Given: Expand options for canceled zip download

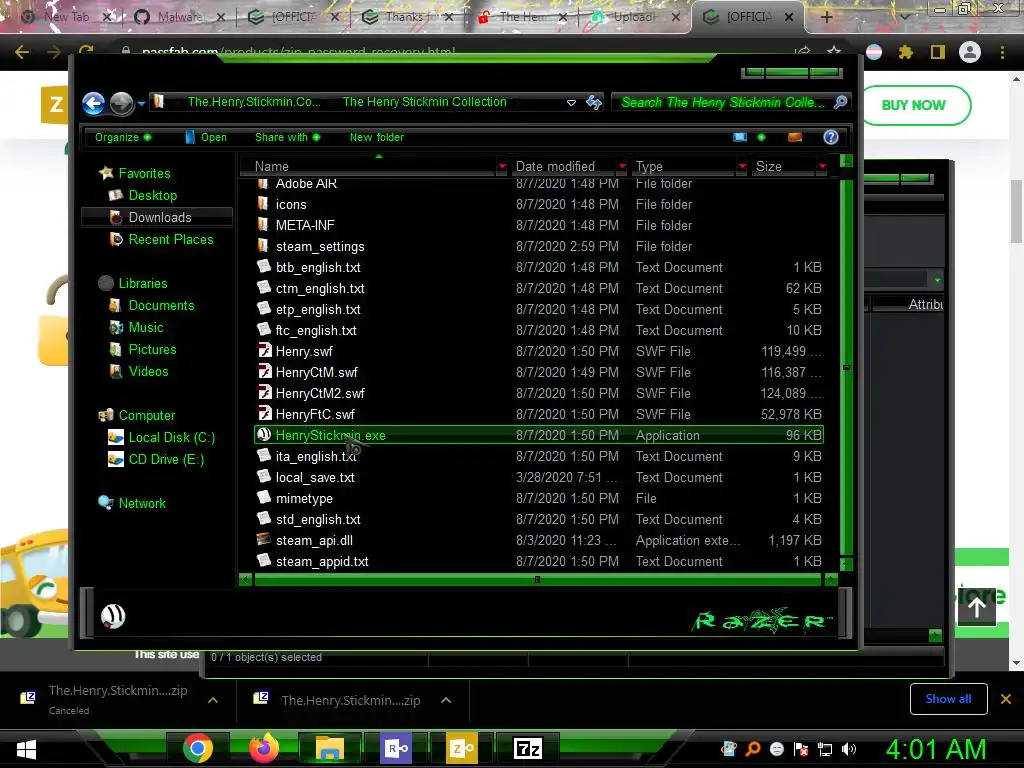Looking at the screenshot, I should click(x=213, y=700).
